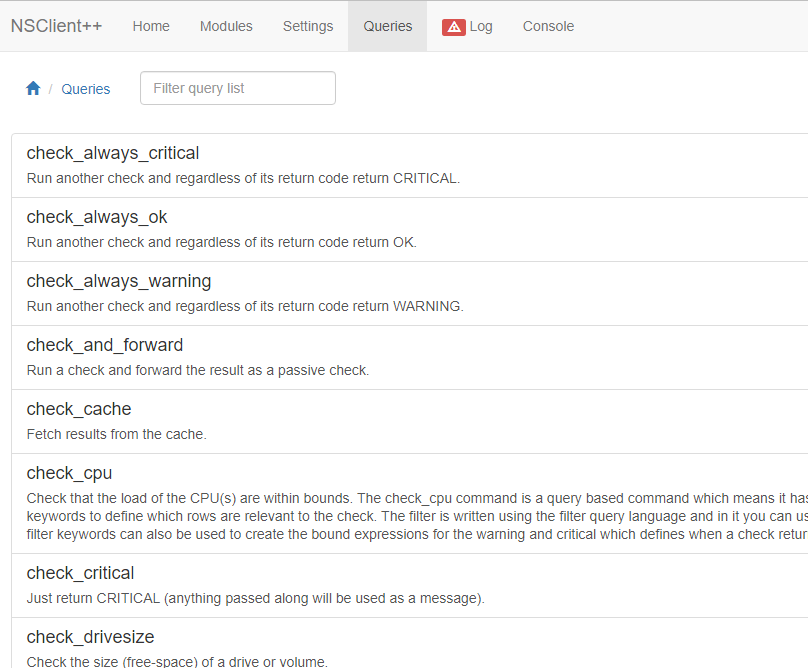Click the Queries breadcrumb link
The height and width of the screenshot is (668, 808).
(86, 89)
